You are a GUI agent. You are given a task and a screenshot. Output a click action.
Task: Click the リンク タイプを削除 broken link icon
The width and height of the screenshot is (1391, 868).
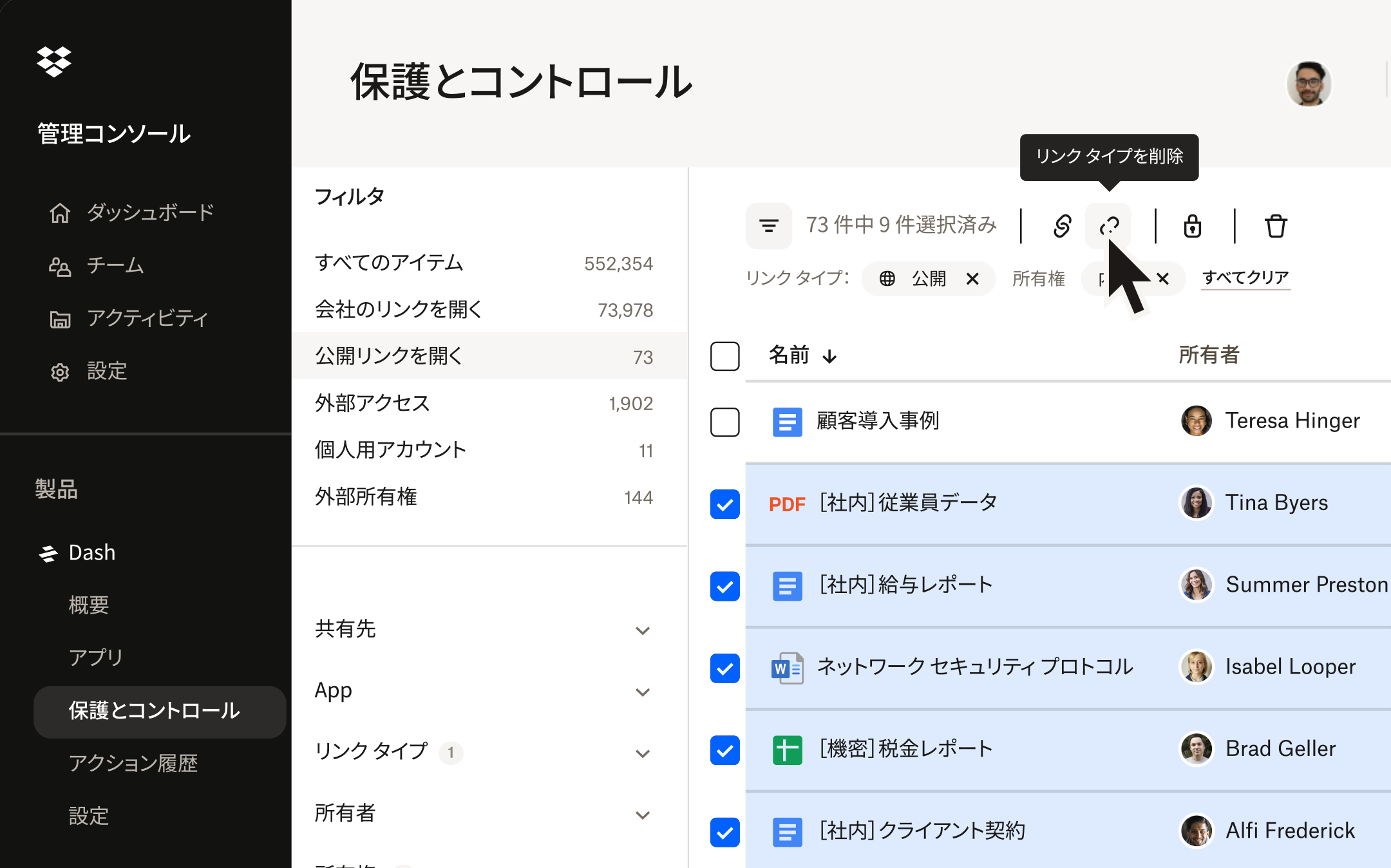tap(1109, 226)
